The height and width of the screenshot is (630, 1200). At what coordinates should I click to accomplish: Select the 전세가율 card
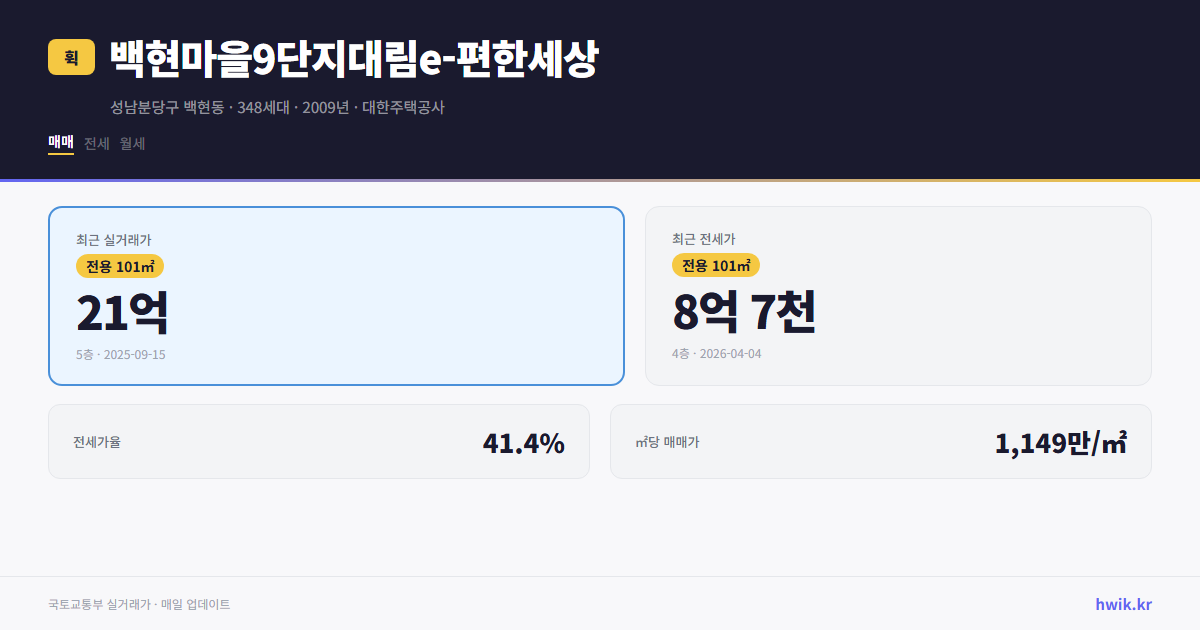(319, 441)
